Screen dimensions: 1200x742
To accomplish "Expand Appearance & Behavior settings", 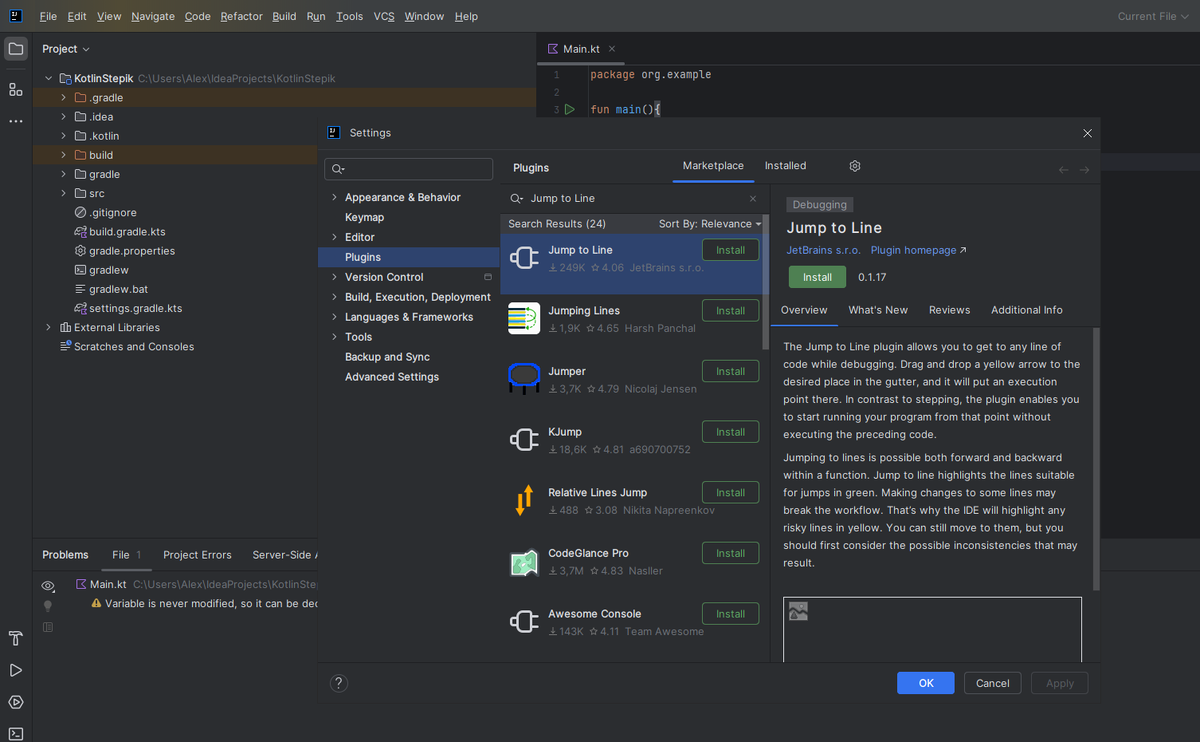I will (334, 197).
